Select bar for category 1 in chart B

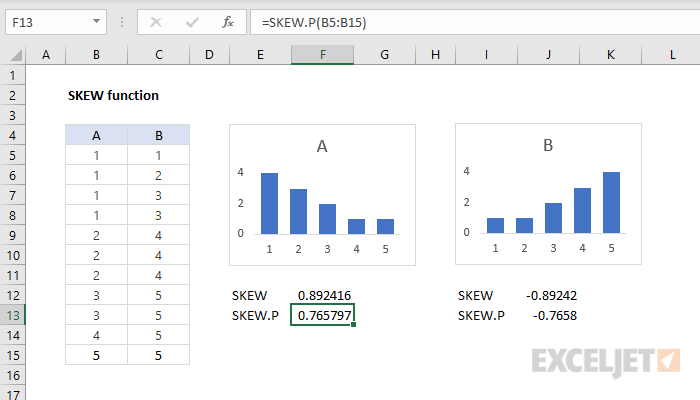pyautogui.click(x=495, y=225)
